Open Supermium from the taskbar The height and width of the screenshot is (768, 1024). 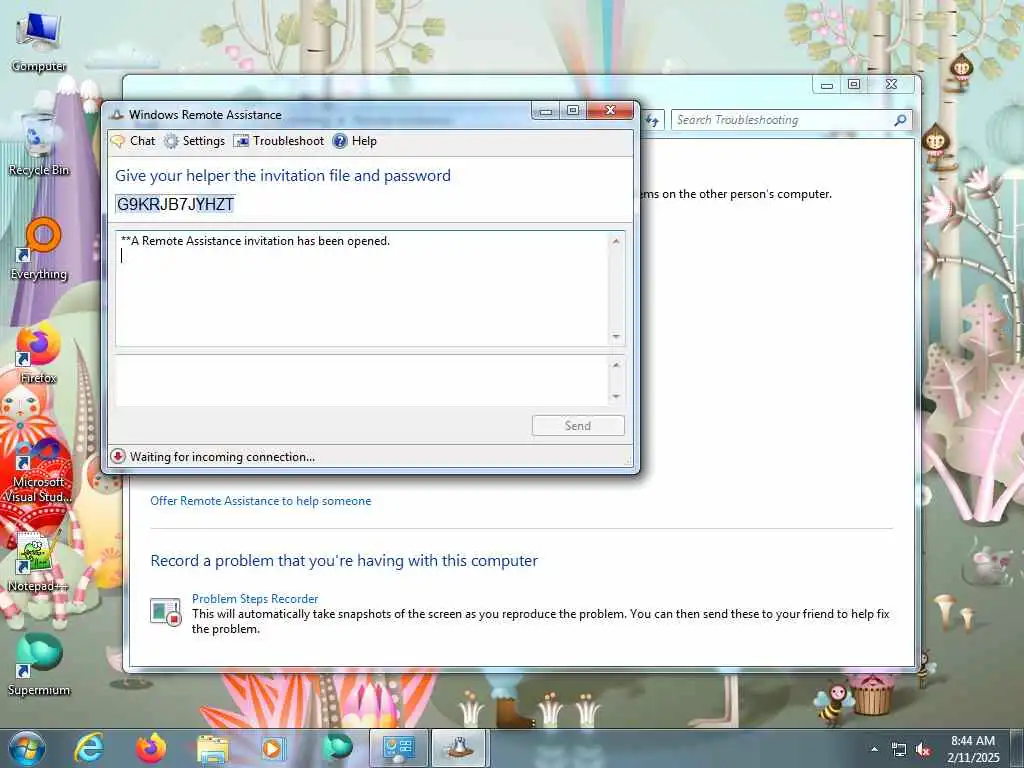coord(337,748)
